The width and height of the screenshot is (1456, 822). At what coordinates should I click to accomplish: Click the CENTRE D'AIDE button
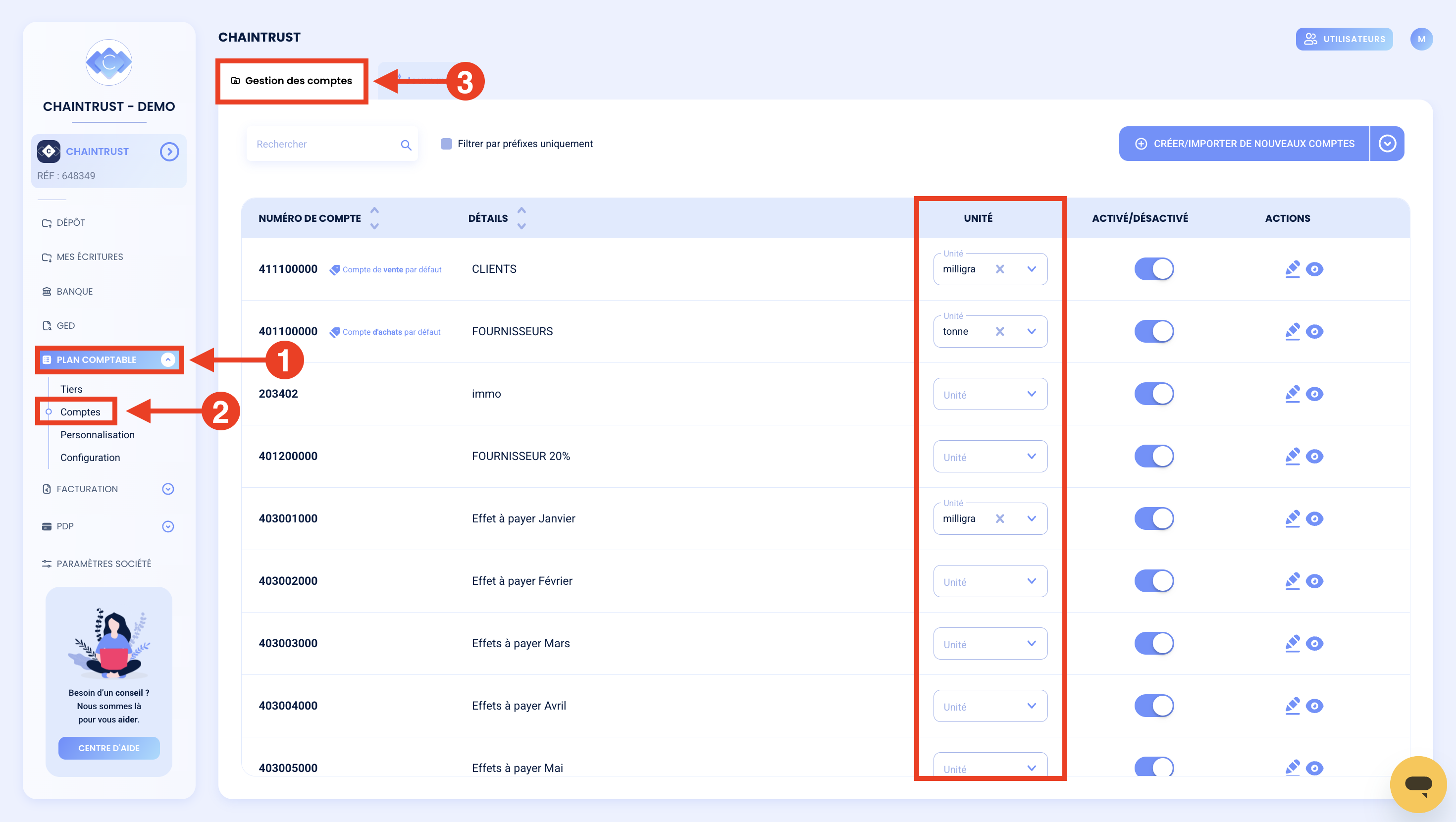108,748
